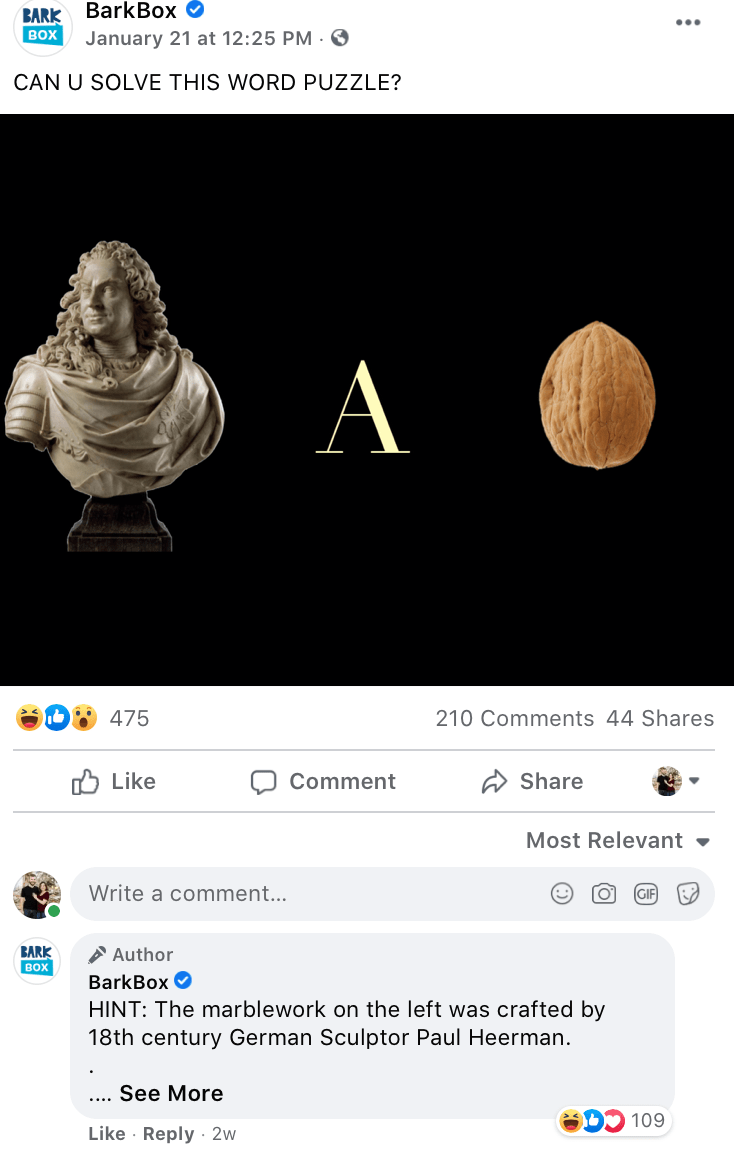Click the globe public visibility icon
The height and width of the screenshot is (1152, 734).
[339, 37]
